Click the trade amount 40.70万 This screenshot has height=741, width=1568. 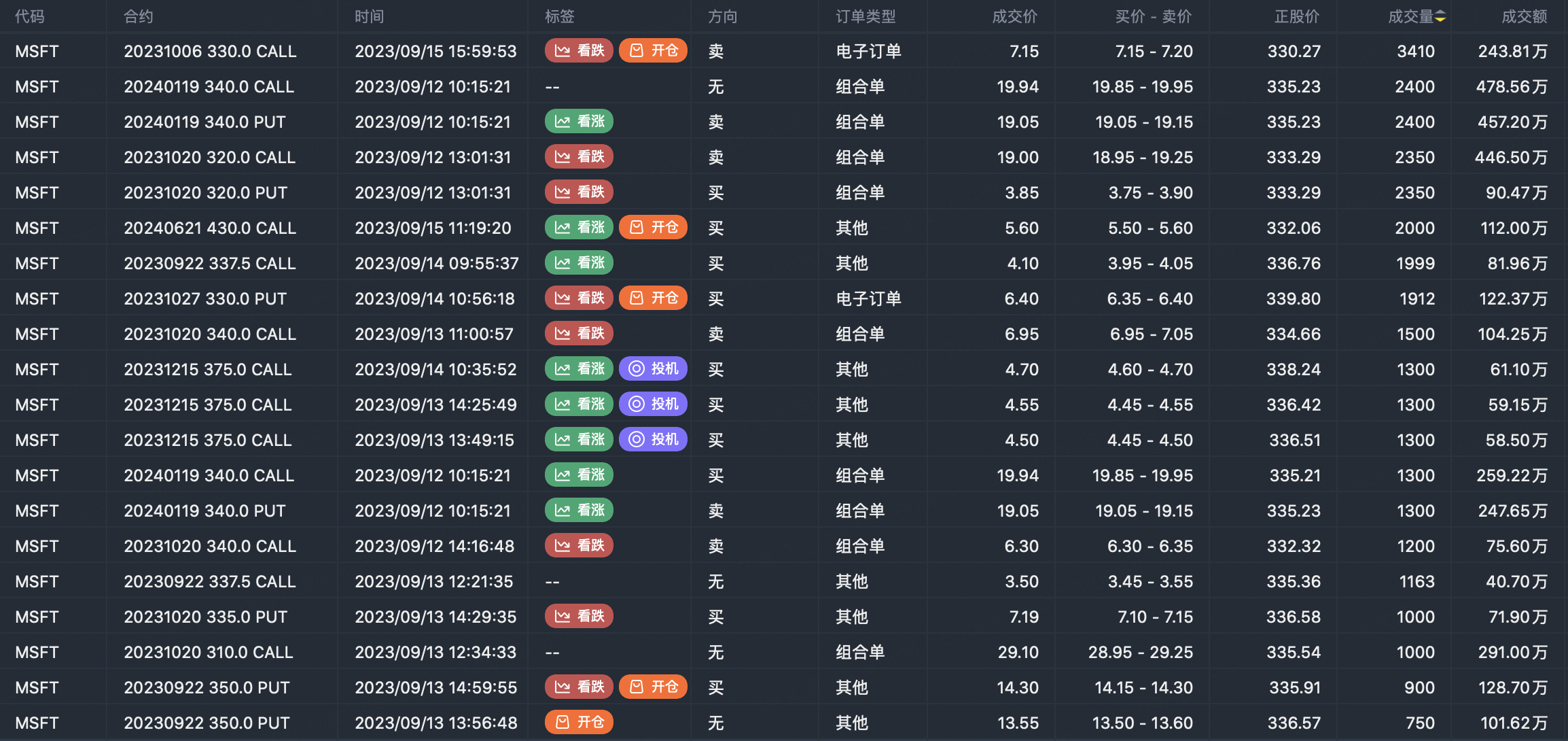pos(1517,582)
